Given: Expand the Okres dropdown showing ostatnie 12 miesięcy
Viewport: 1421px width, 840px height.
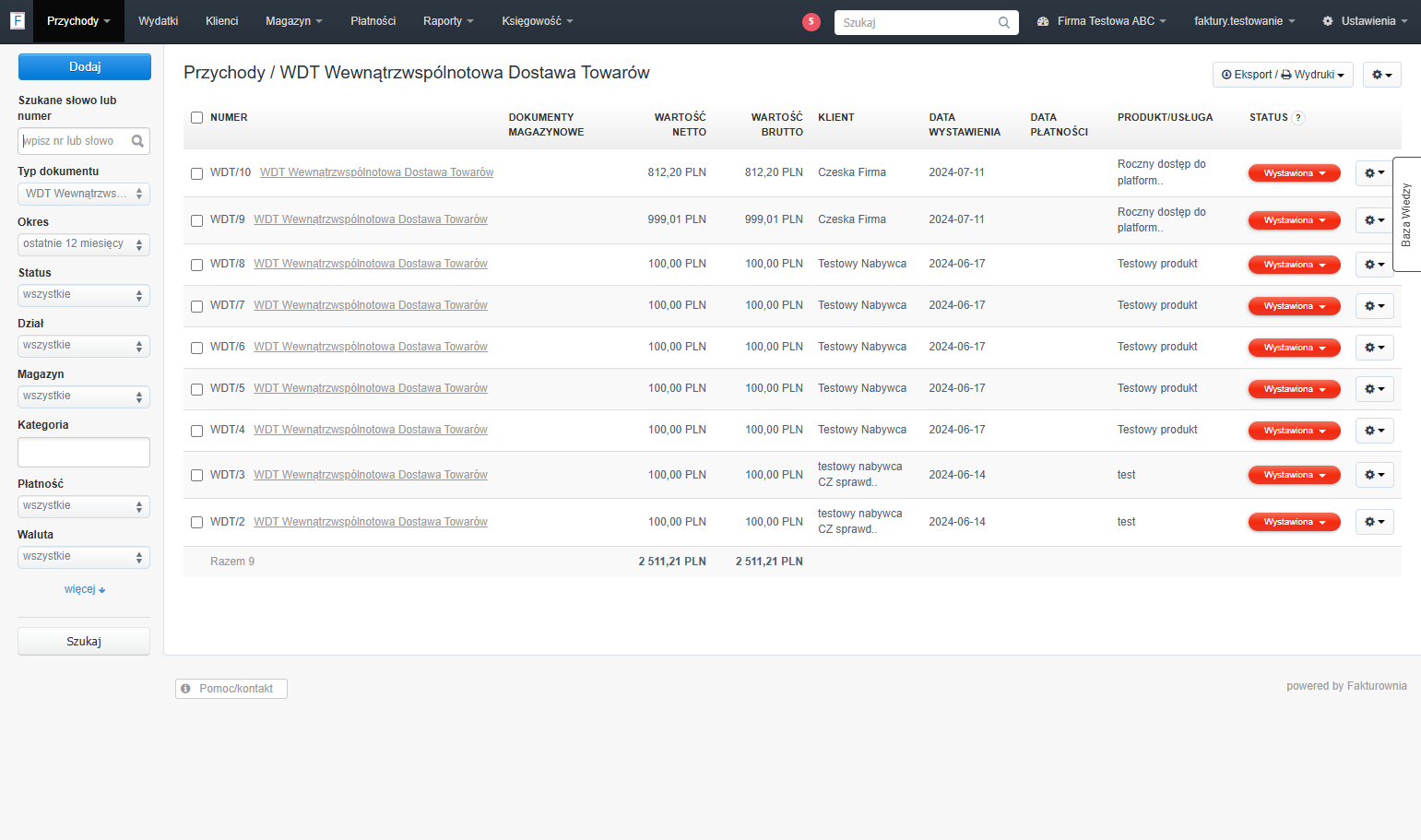Looking at the screenshot, I should point(84,244).
